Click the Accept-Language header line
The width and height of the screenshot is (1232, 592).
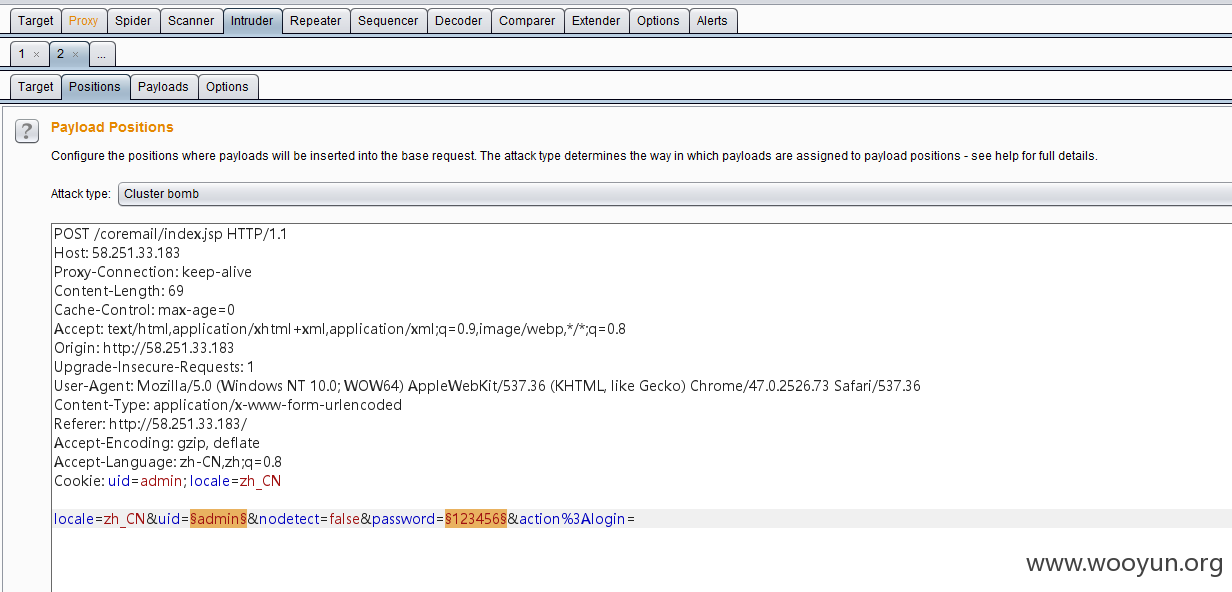point(168,462)
